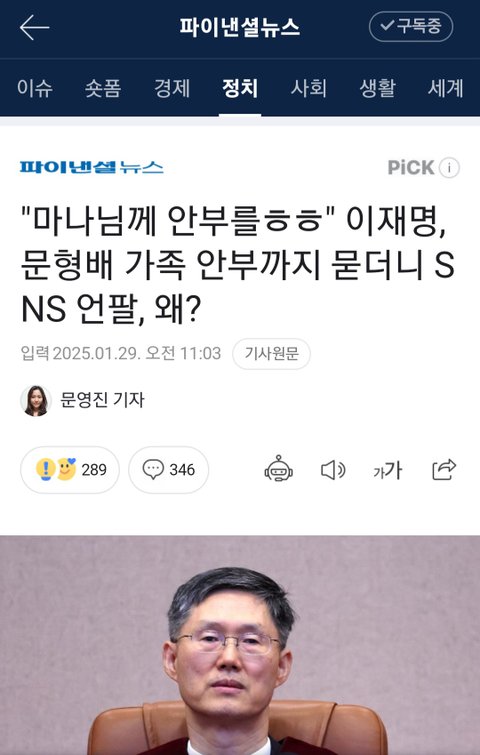Image resolution: width=480 pixels, height=755 pixels.
Task: Tap the back arrow icon
Action: click(x=34, y=27)
